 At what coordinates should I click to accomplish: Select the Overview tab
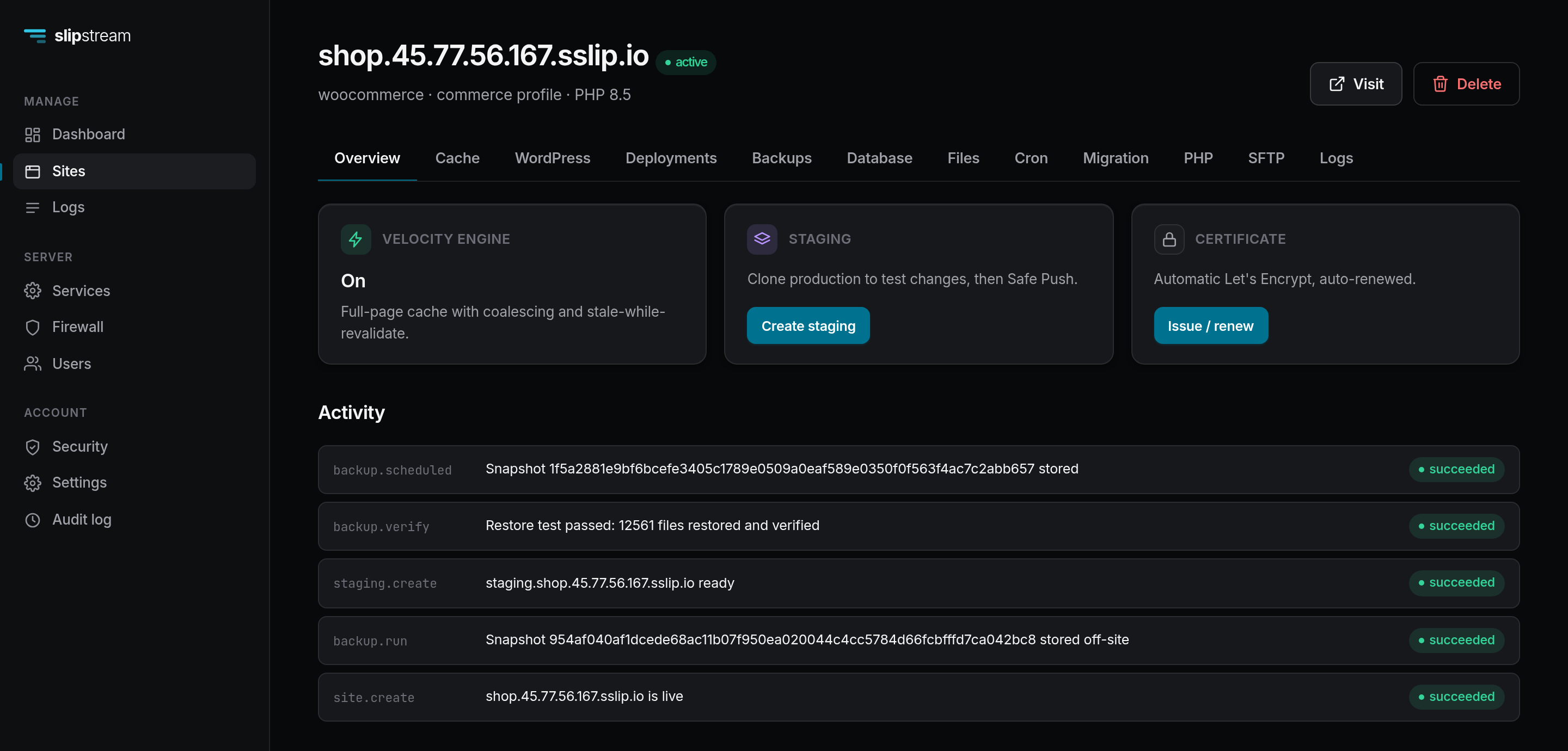click(x=367, y=158)
